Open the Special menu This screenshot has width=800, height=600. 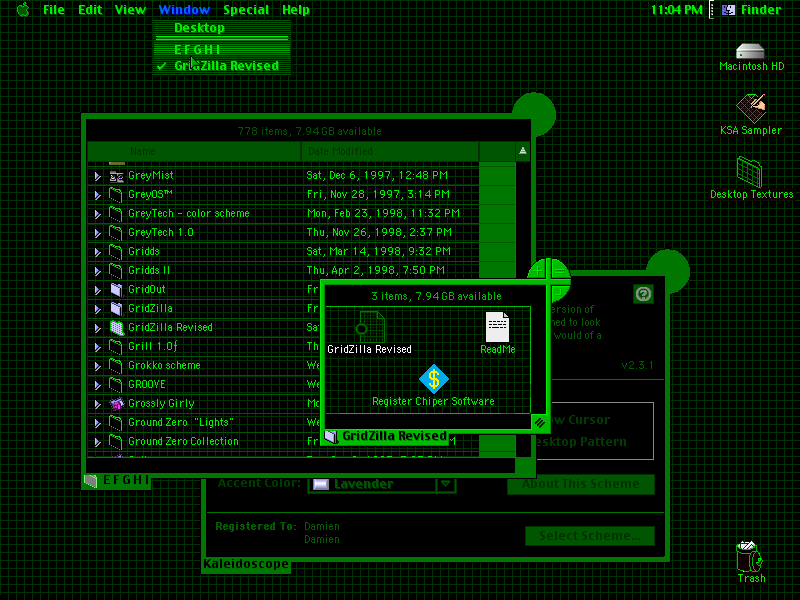click(x=246, y=10)
